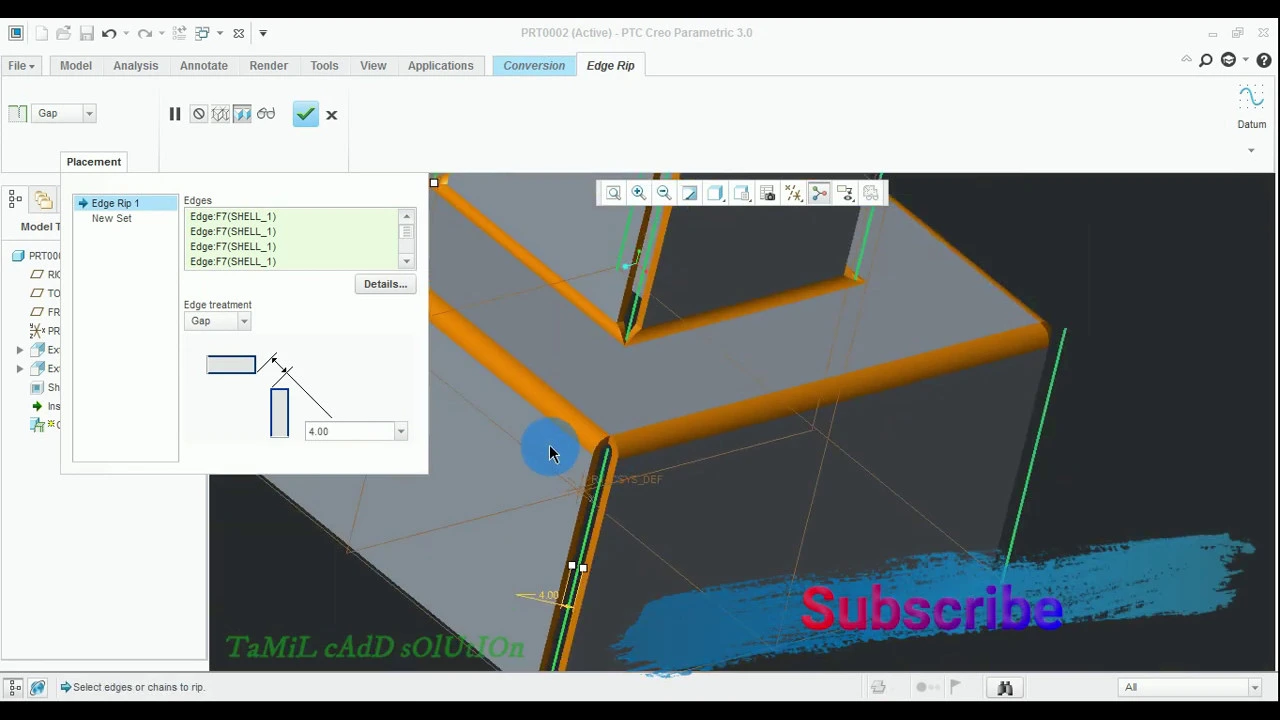
Task: Click the Undo arrow icon
Action: [x=108, y=33]
